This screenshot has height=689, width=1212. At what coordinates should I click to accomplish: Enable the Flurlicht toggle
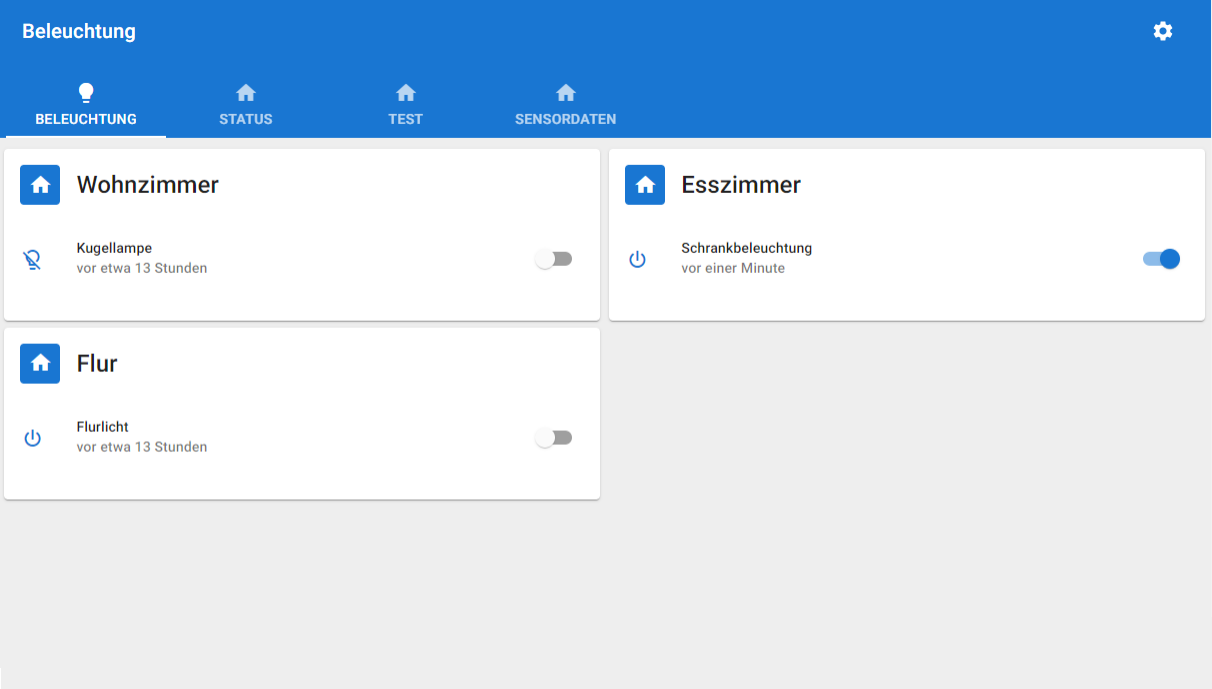coord(554,438)
